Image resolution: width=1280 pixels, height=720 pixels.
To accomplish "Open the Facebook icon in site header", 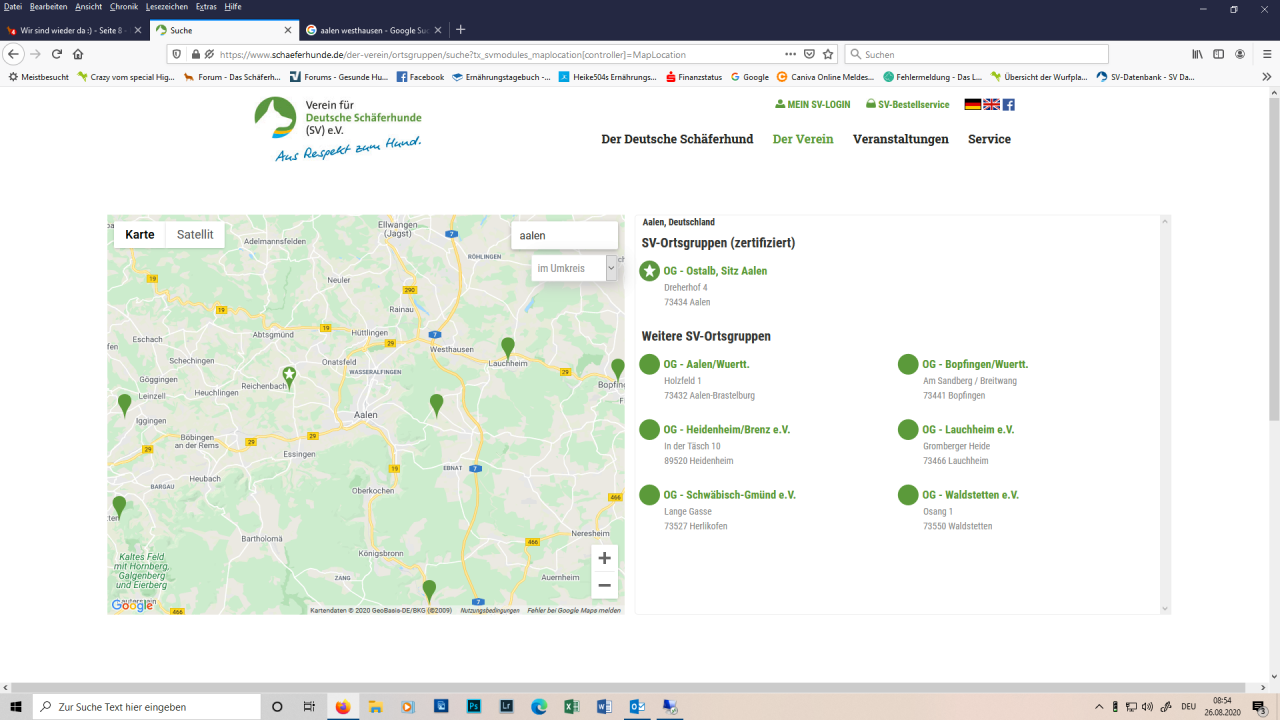I will [1009, 104].
